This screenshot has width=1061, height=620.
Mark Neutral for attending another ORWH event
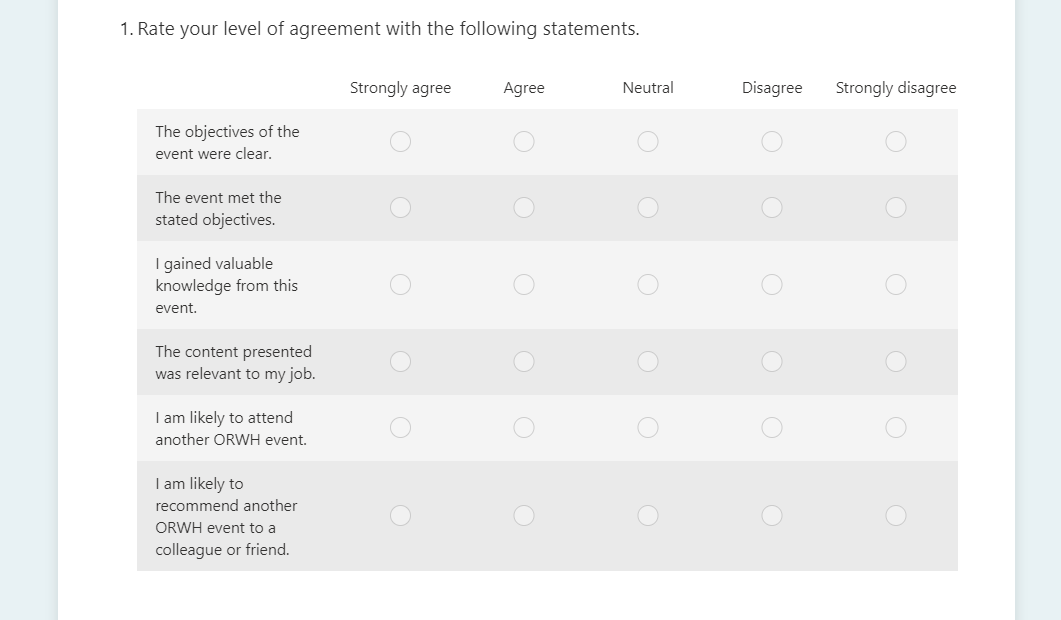(x=648, y=428)
